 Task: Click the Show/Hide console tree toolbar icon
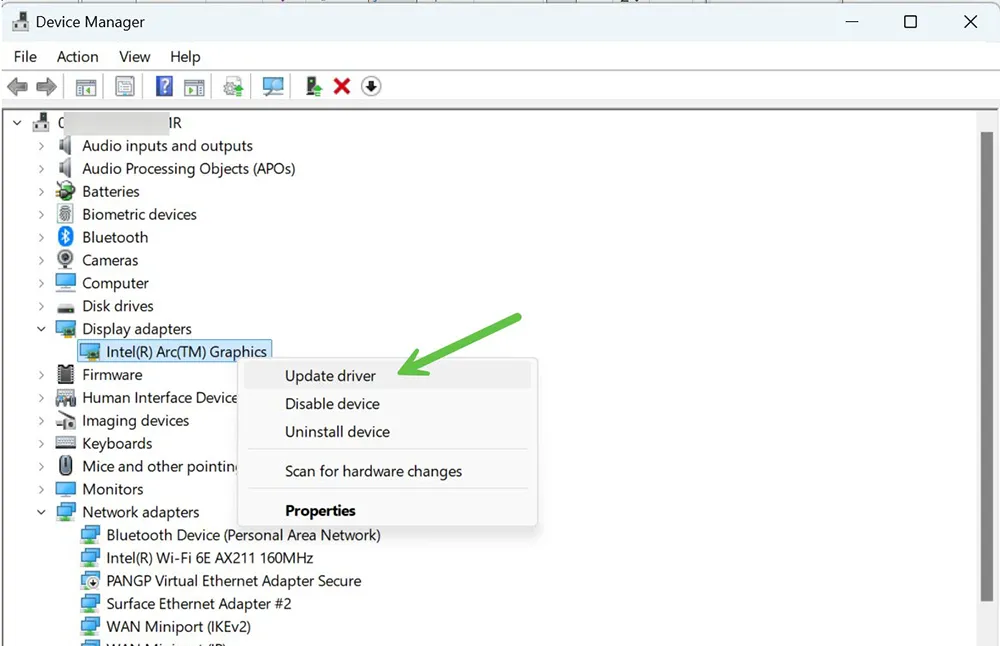point(85,86)
